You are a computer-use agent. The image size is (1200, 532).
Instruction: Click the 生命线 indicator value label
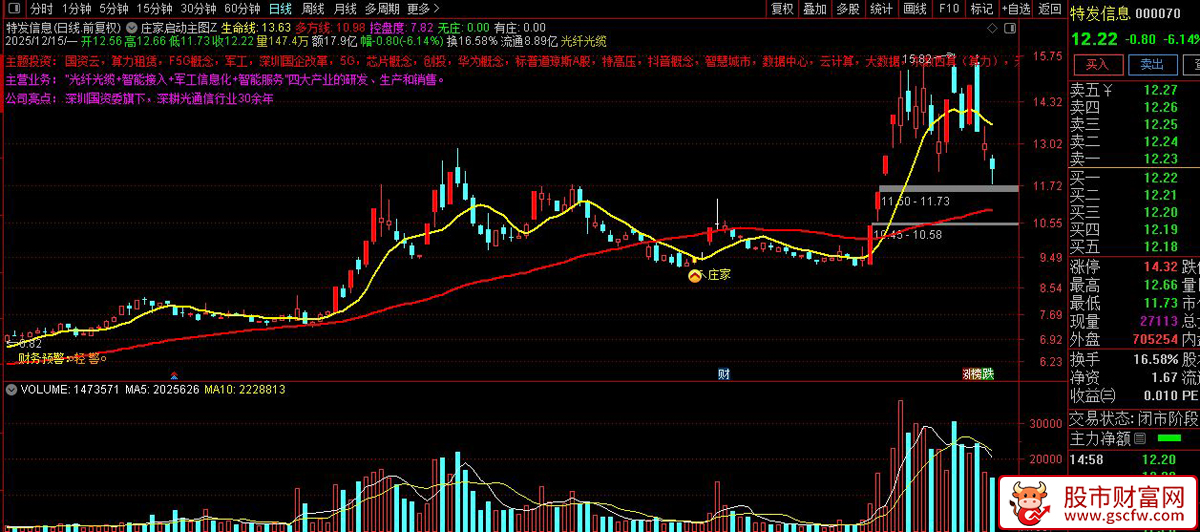tap(256, 27)
